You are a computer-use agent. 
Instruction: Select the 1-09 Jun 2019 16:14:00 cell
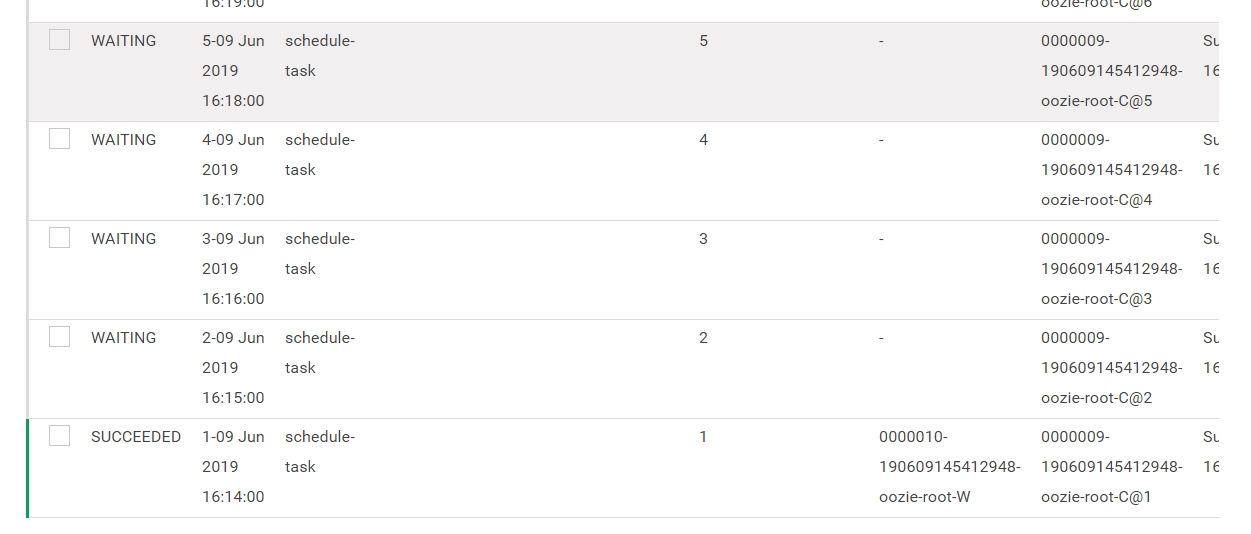(233, 467)
